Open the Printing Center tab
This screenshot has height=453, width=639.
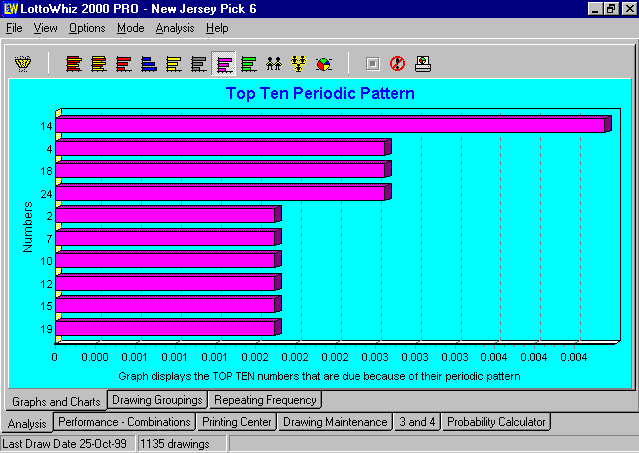(x=237, y=422)
